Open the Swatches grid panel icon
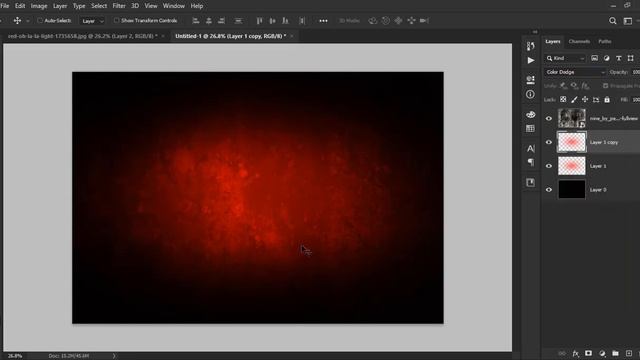Viewport: 640px width, 360px height. (530, 129)
